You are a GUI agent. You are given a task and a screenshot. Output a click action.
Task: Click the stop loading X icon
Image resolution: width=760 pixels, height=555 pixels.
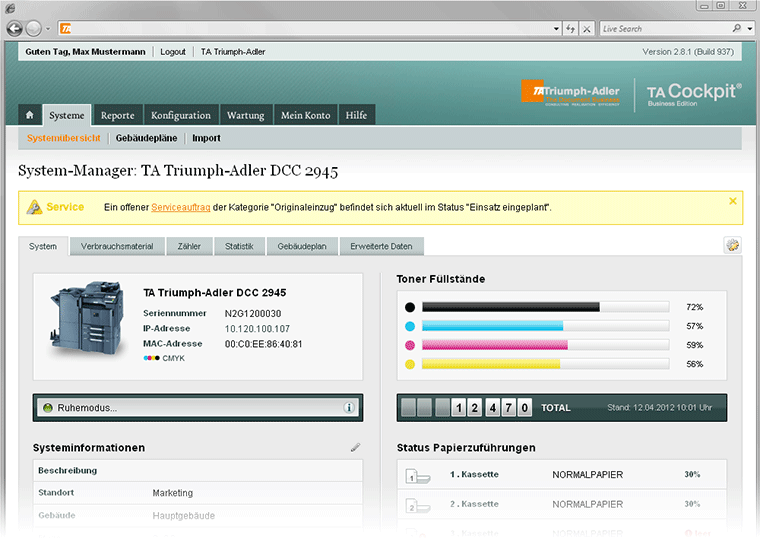[586, 29]
